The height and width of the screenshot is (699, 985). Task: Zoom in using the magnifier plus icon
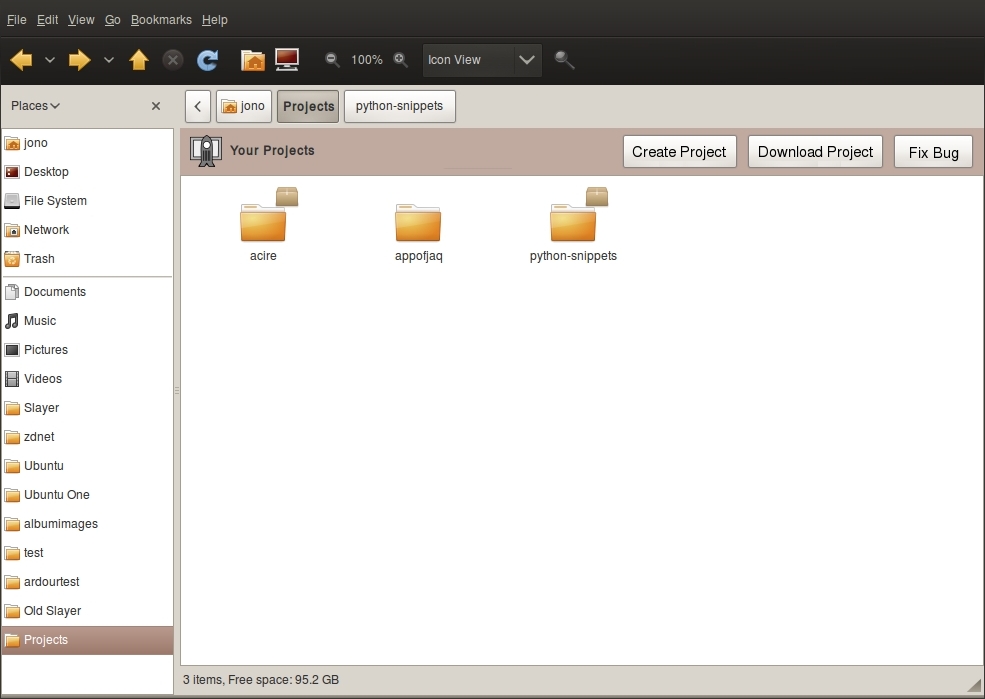401,60
